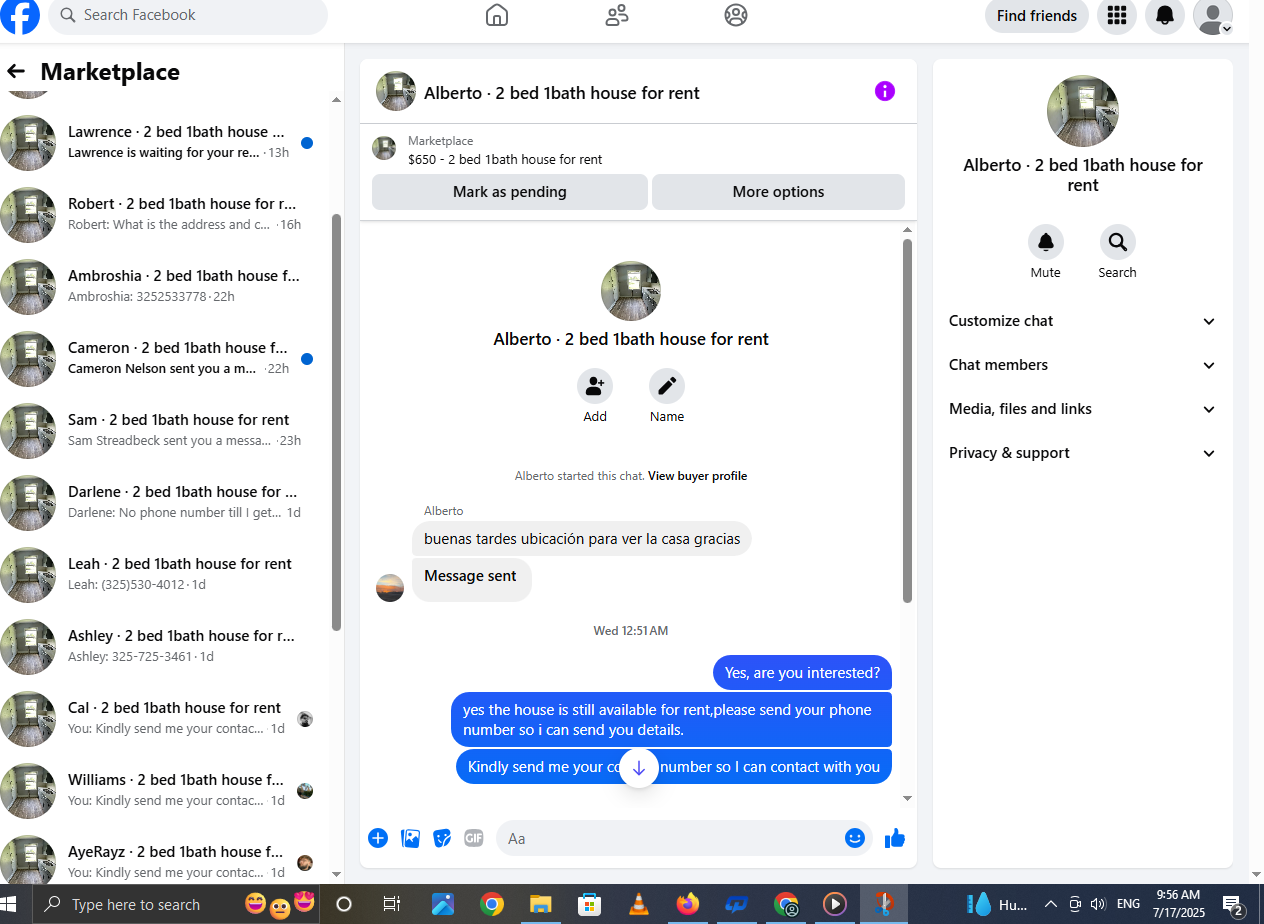Mute the chat with bell icon
1264x924 pixels.
tap(1046, 242)
